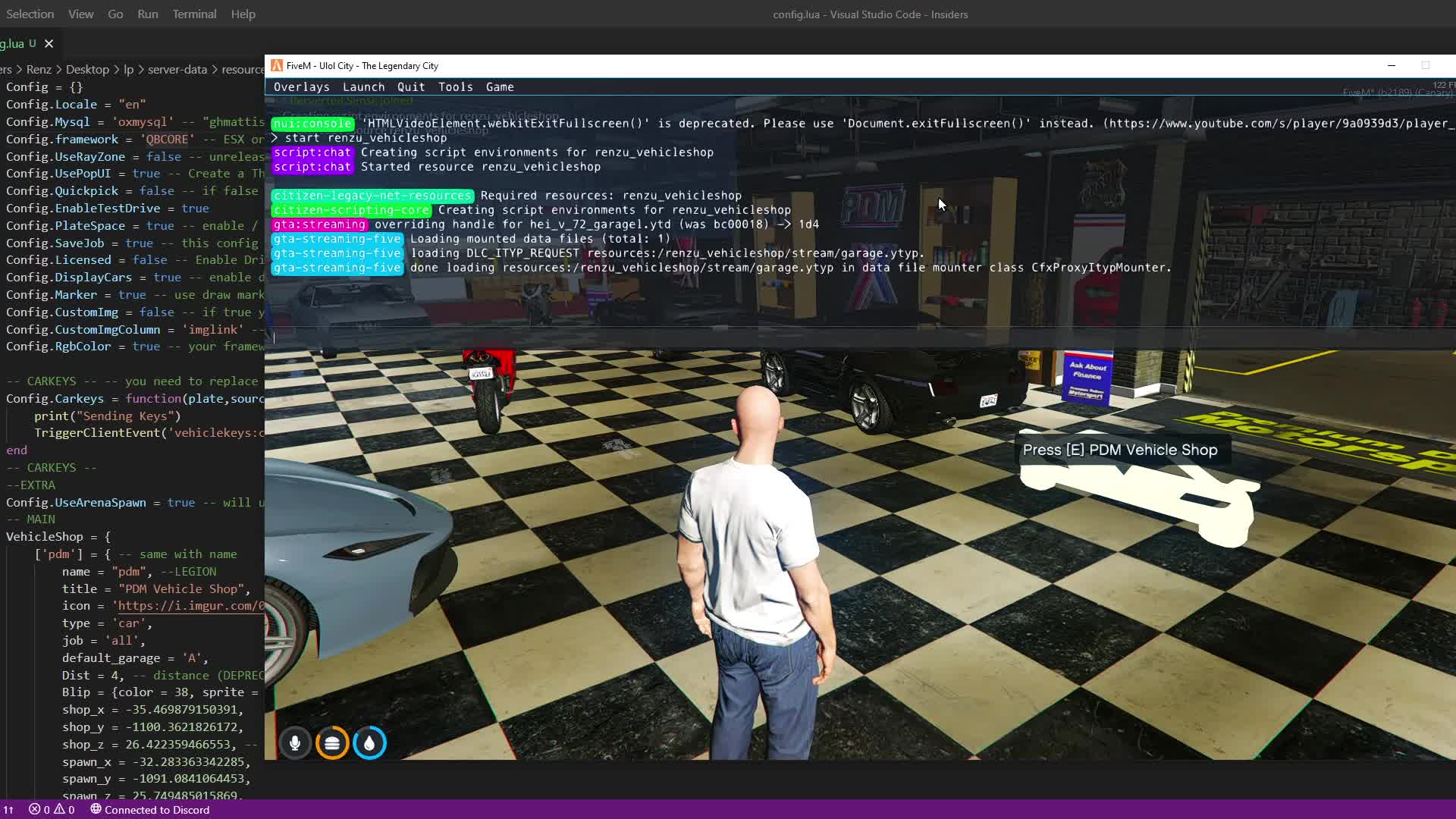Open the Game menu in FiveM
The image size is (1456, 819).
point(500,87)
